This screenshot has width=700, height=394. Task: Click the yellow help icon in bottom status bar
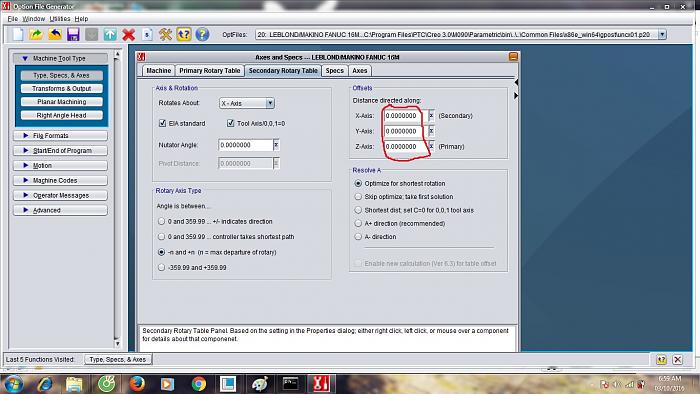661,360
